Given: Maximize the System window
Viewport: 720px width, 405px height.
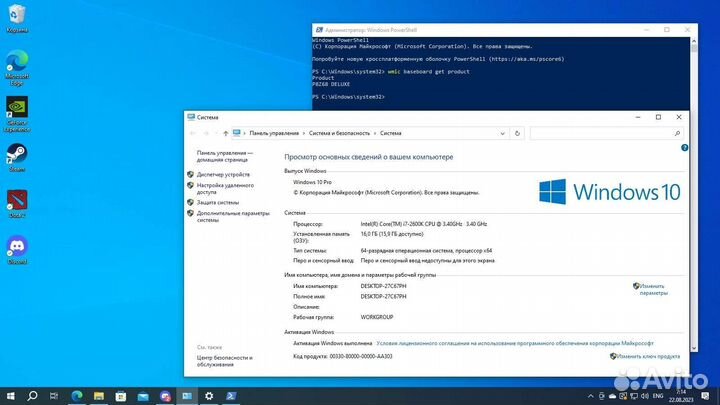Looking at the screenshot, I should point(658,117).
